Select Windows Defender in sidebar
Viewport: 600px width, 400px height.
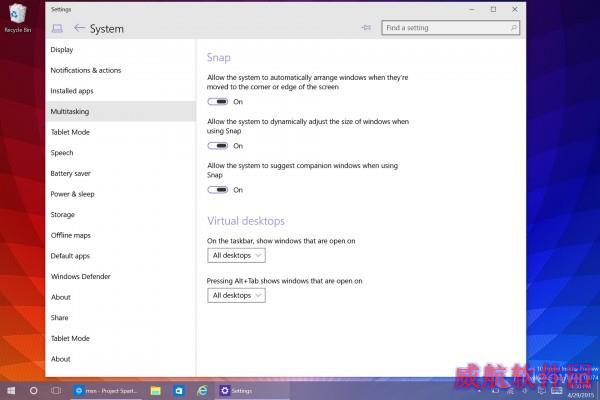tap(121, 276)
